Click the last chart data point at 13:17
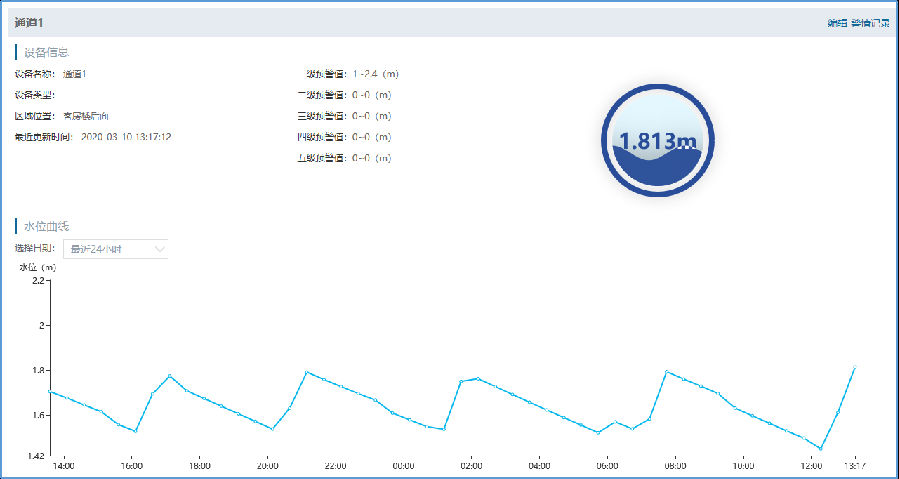Viewport: 899px width, 479px height. (x=855, y=367)
